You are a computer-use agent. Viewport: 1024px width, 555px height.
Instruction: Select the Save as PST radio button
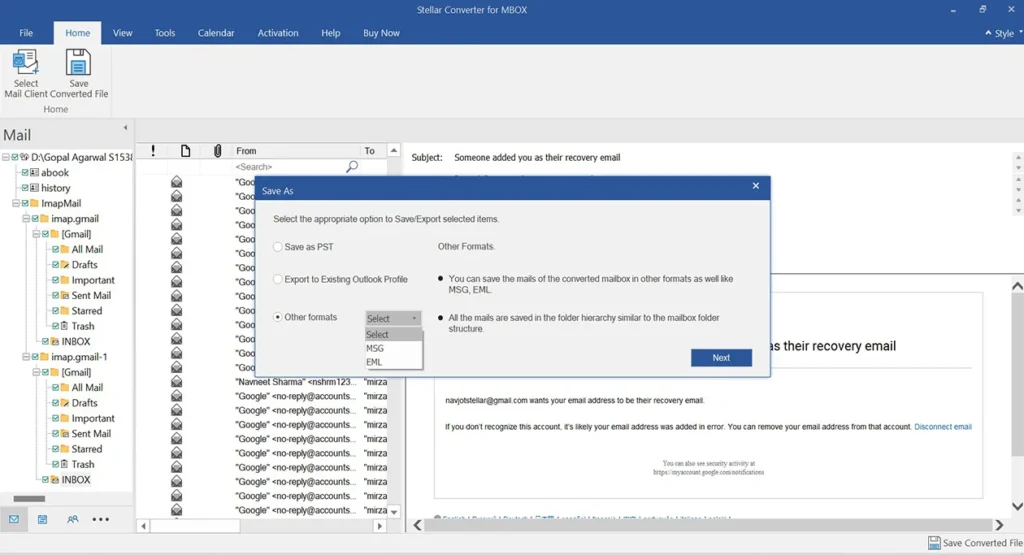[278, 247]
